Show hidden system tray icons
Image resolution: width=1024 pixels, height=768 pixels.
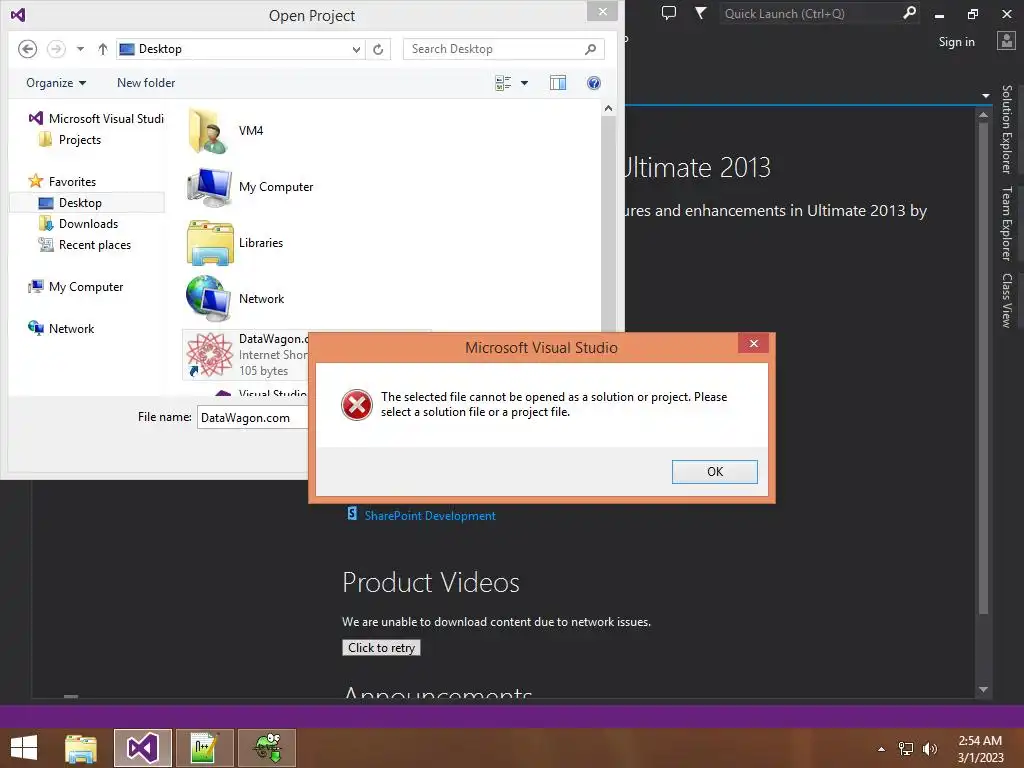(x=882, y=749)
